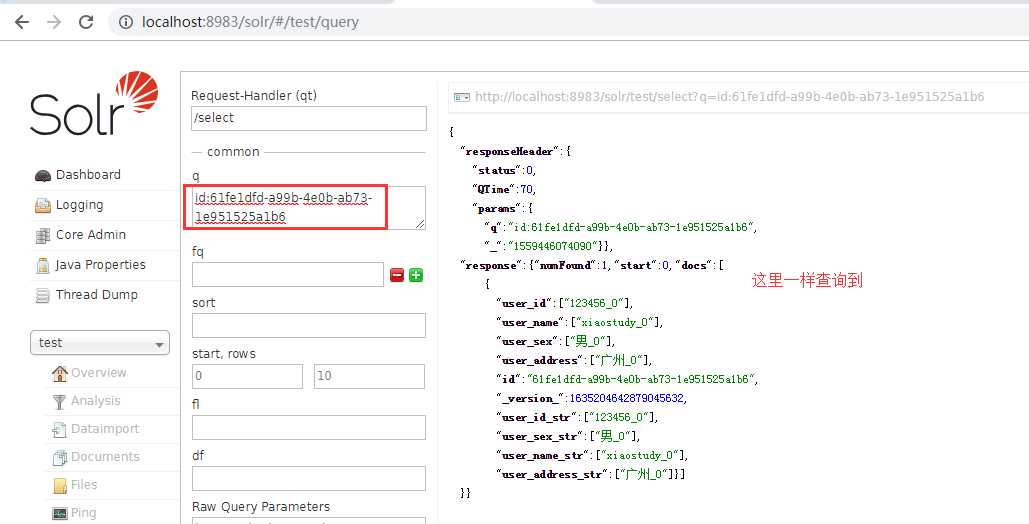1029x524 pixels.
Task: Select the _version_ number value
Action: 627,399
